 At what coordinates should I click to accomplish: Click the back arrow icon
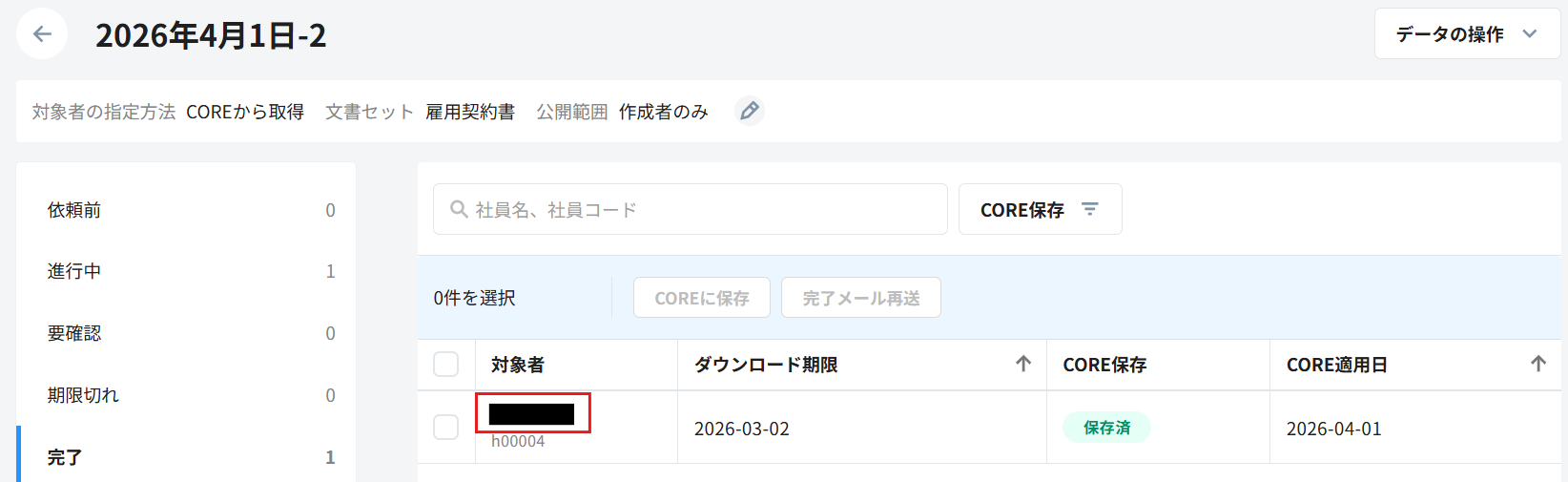click(42, 34)
